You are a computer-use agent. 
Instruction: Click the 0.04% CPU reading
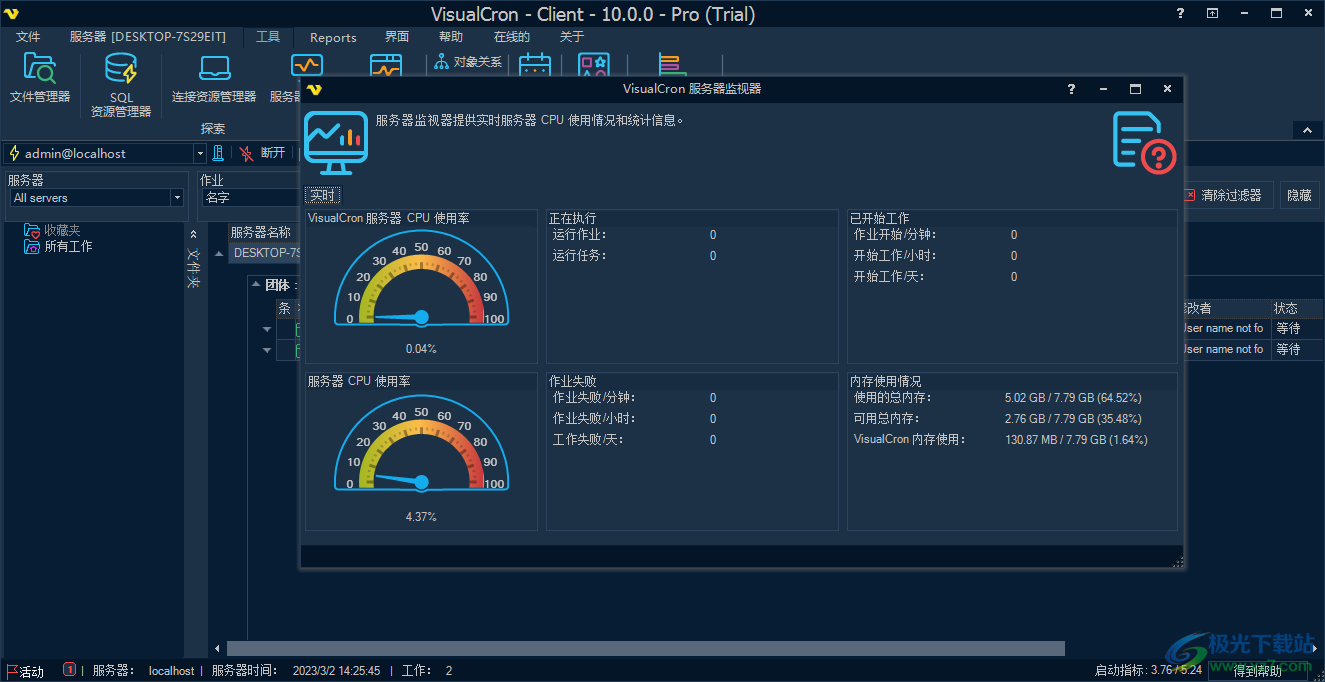(x=421, y=349)
